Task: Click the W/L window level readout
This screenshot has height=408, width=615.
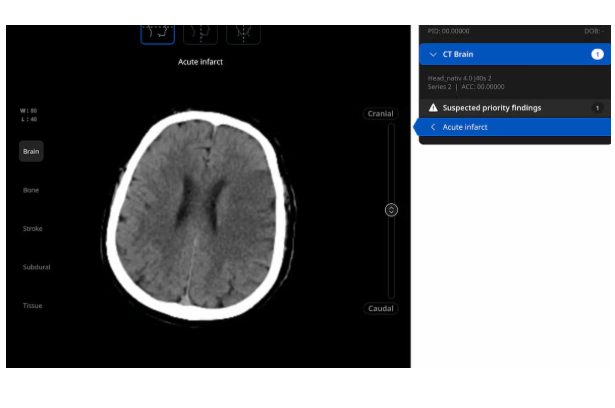Action: (28, 115)
